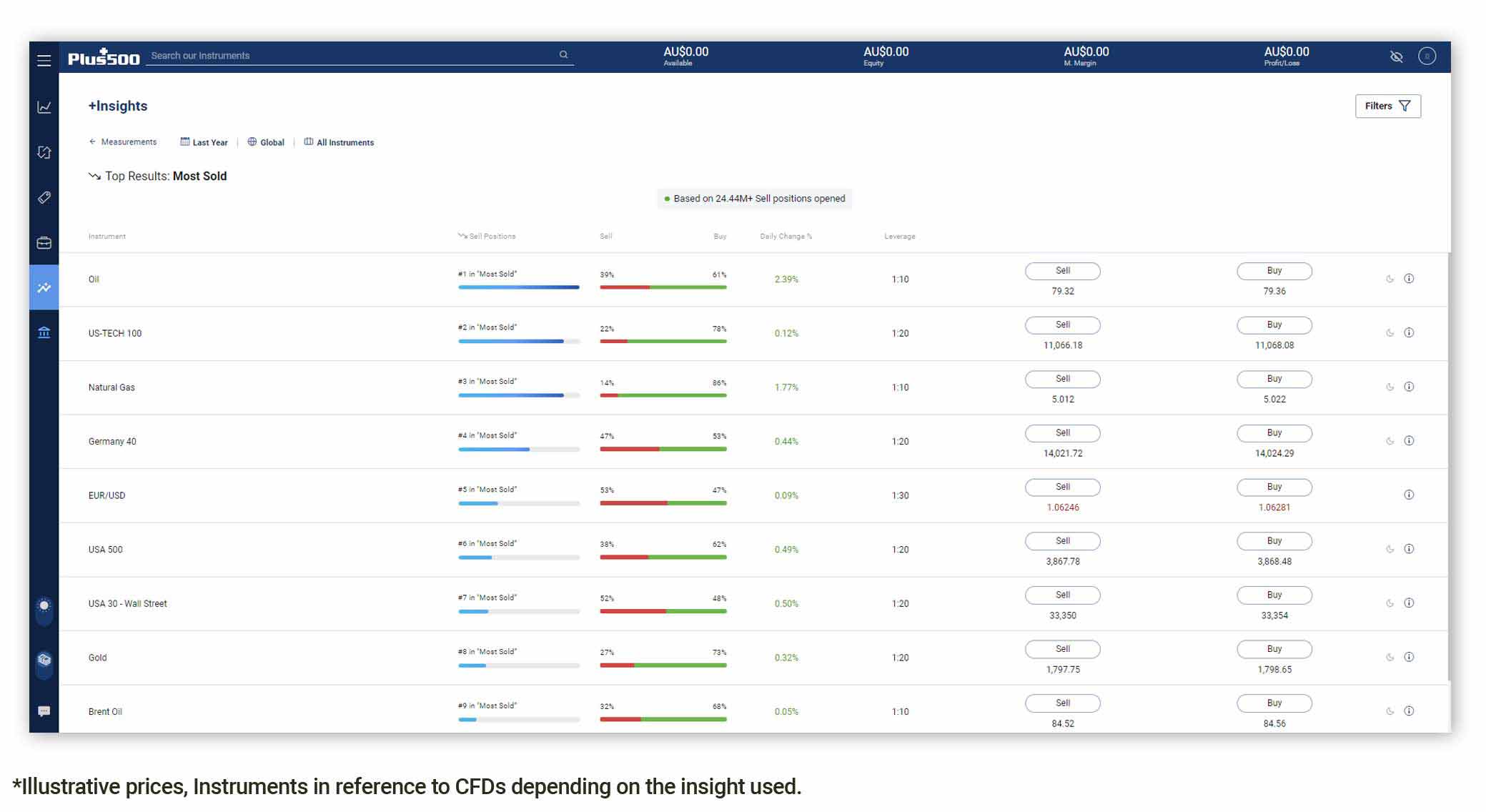Open the Filters panel
The height and width of the screenshot is (812, 1486).
coord(1387,106)
